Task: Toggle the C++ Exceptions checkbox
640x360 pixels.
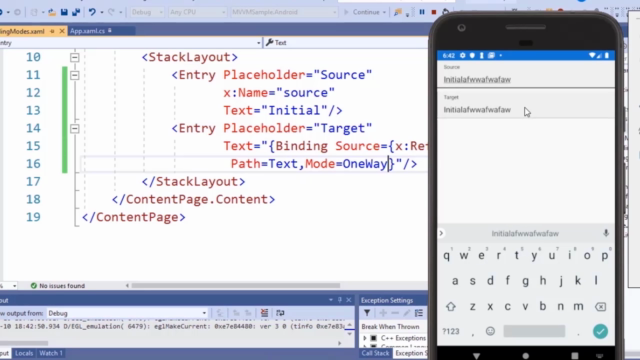Action: pyautogui.click(x=373, y=338)
